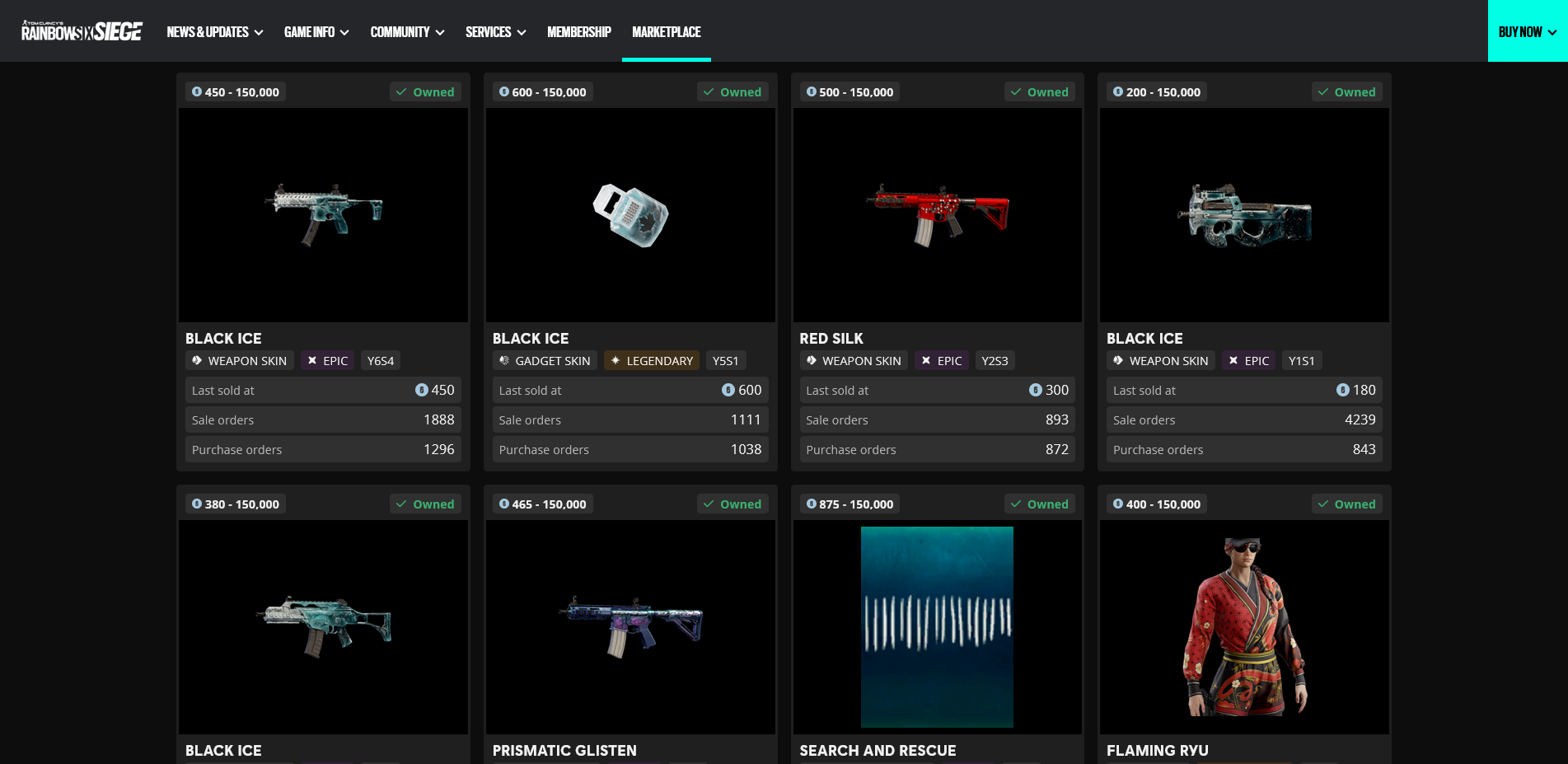Click Last sold at 180 row
The width and height of the screenshot is (1568, 764).
tap(1244, 390)
